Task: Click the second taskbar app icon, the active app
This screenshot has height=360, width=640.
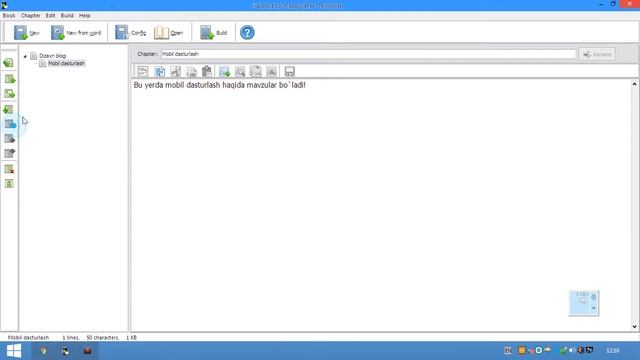Action: (x=65, y=351)
